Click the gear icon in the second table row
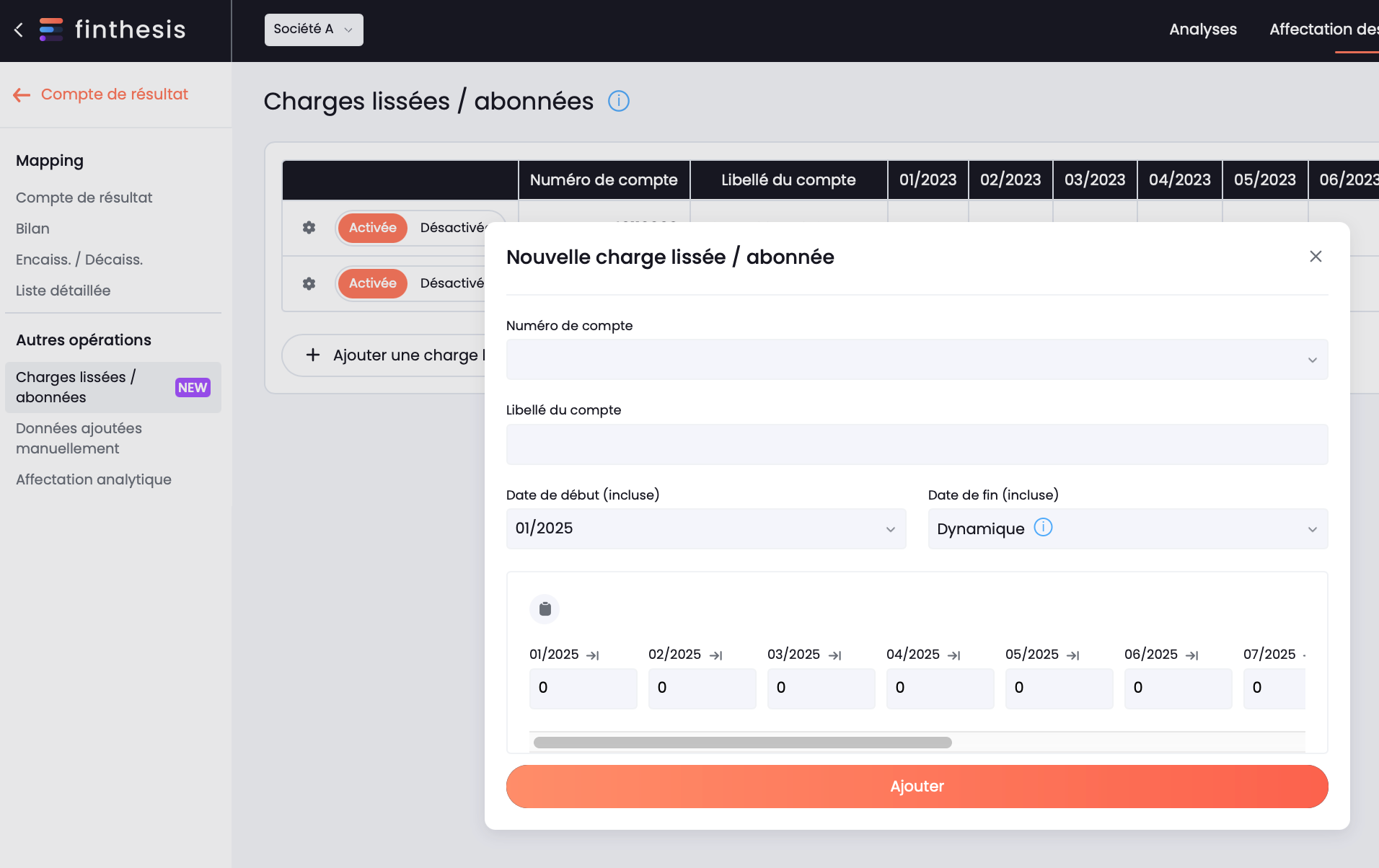The height and width of the screenshot is (868, 1379). point(309,283)
